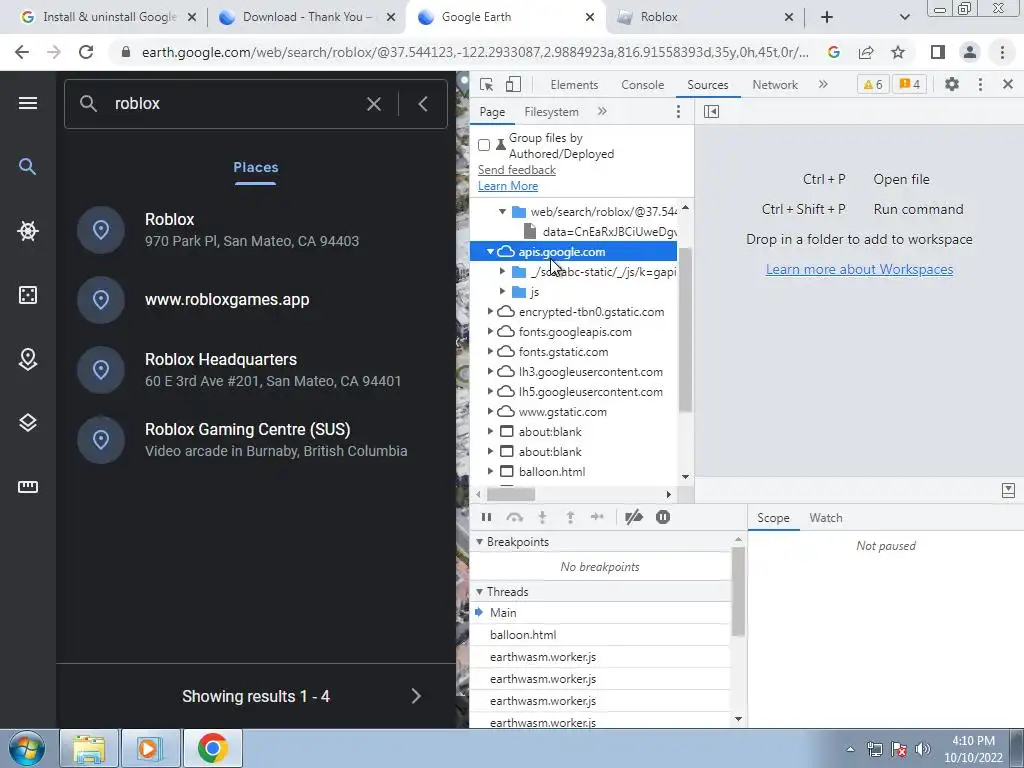Bookmark this tab with the star
1024x768 pixels.
pyautogui.click(x=898, y=52)
